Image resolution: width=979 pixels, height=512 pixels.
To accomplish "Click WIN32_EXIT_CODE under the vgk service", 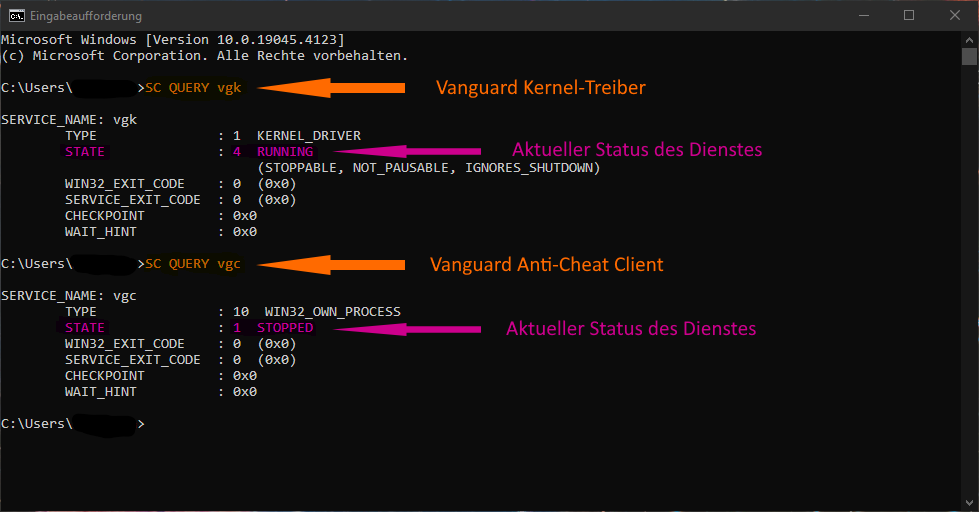I will pos(124,184).
